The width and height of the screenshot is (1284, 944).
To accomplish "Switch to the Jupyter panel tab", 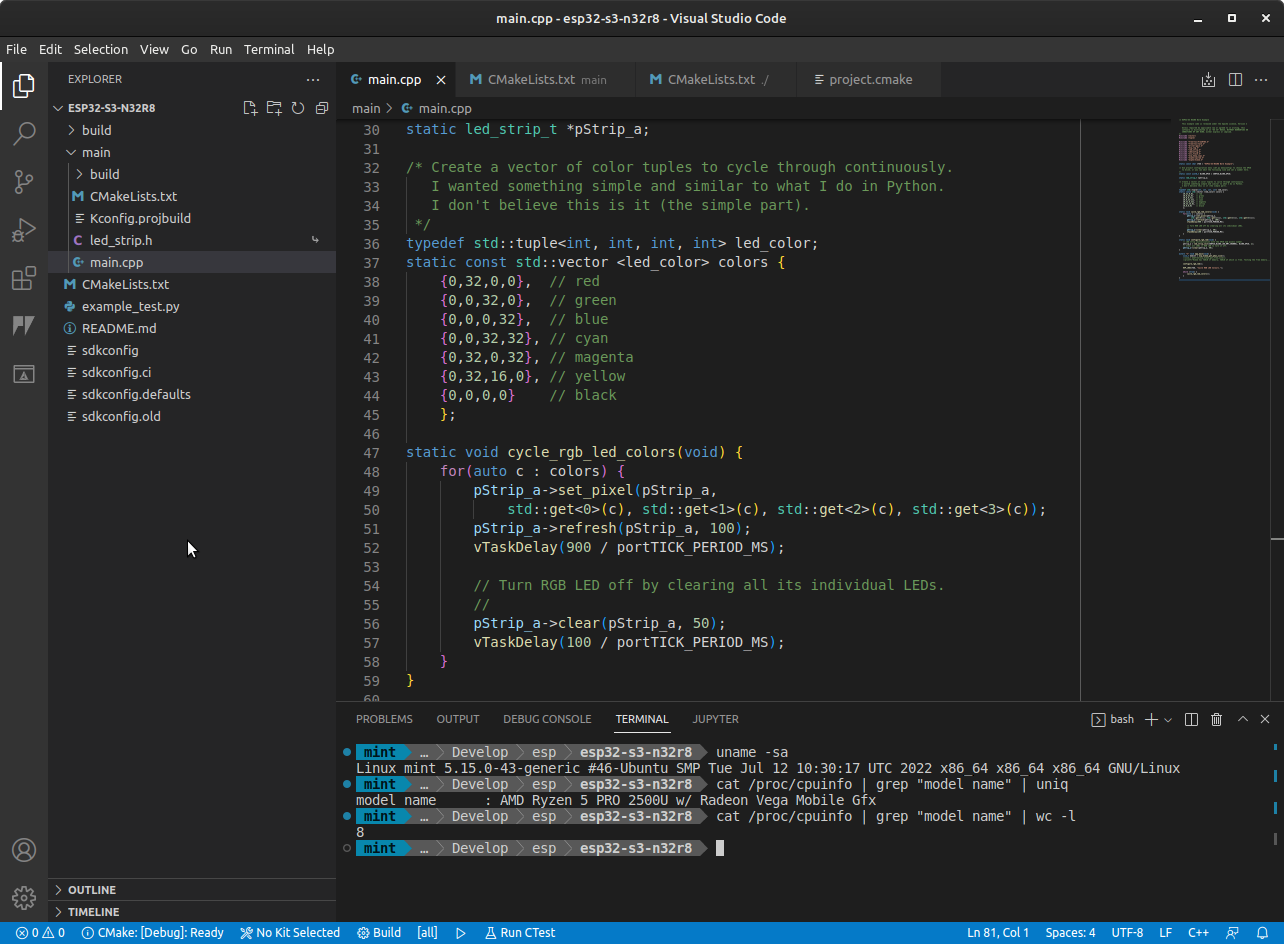I will [x=716, y=719].
